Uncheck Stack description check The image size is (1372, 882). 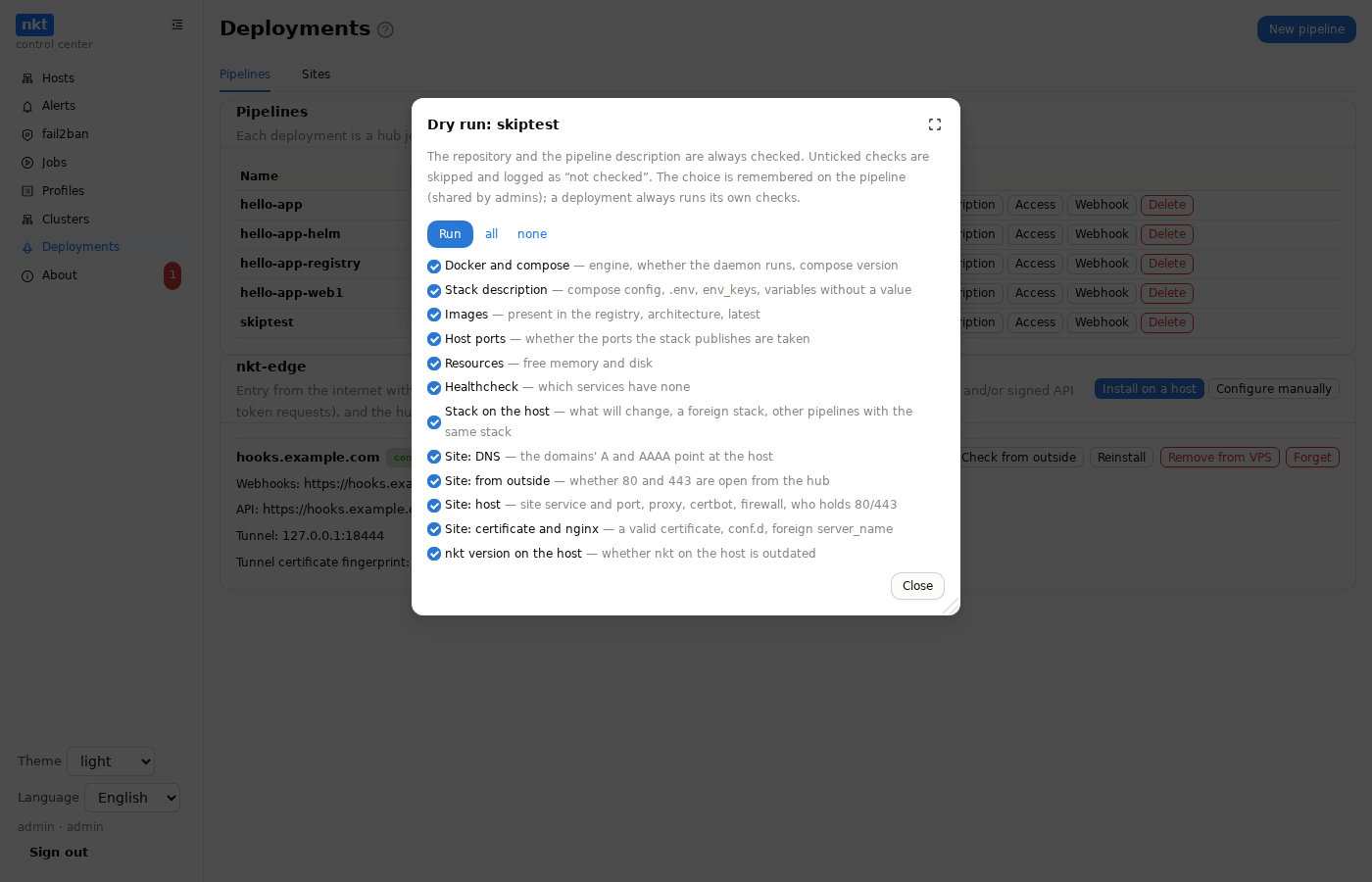434,291
